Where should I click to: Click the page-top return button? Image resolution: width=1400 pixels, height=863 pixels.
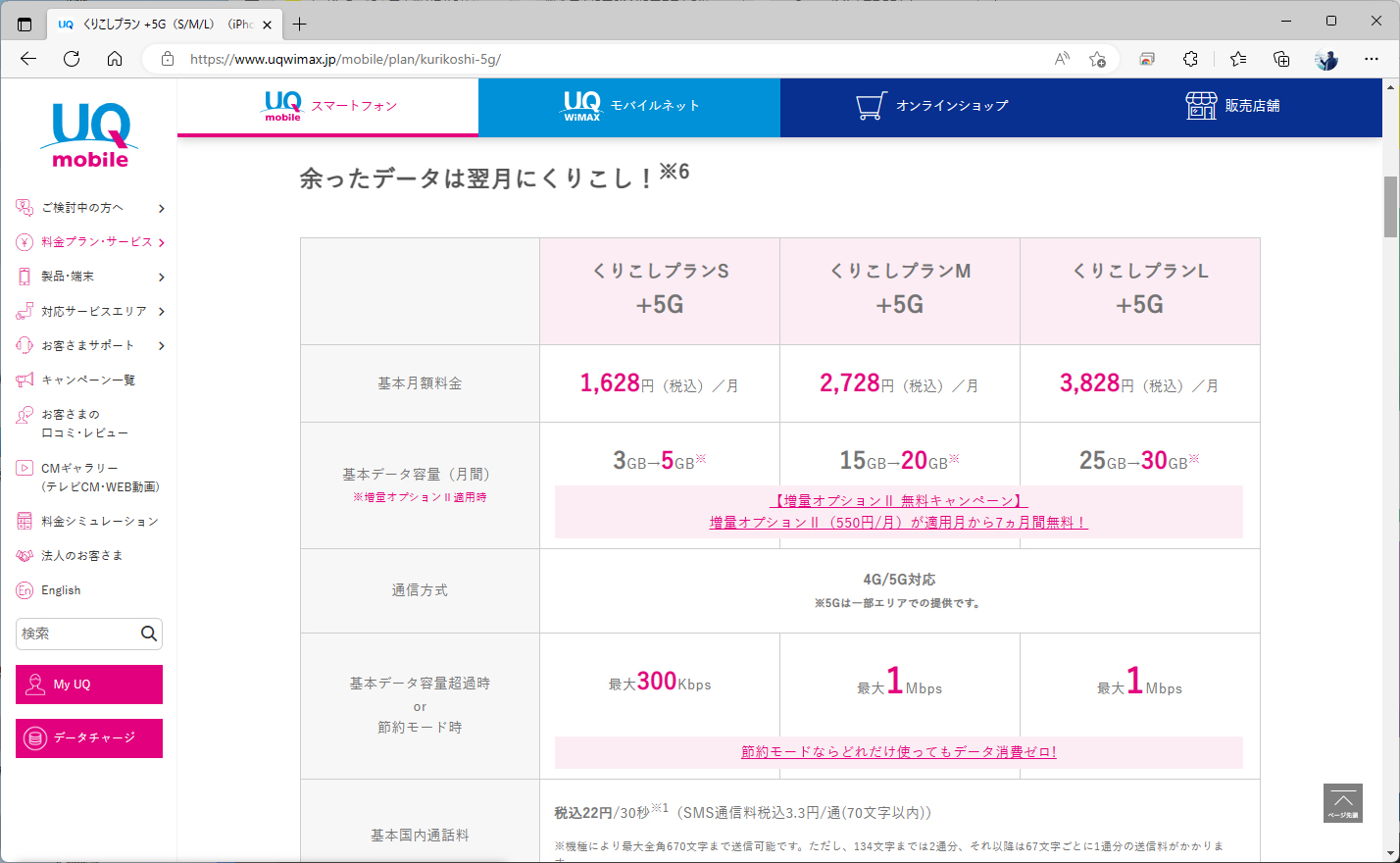pyautogui.click(x=1343, y=803)
